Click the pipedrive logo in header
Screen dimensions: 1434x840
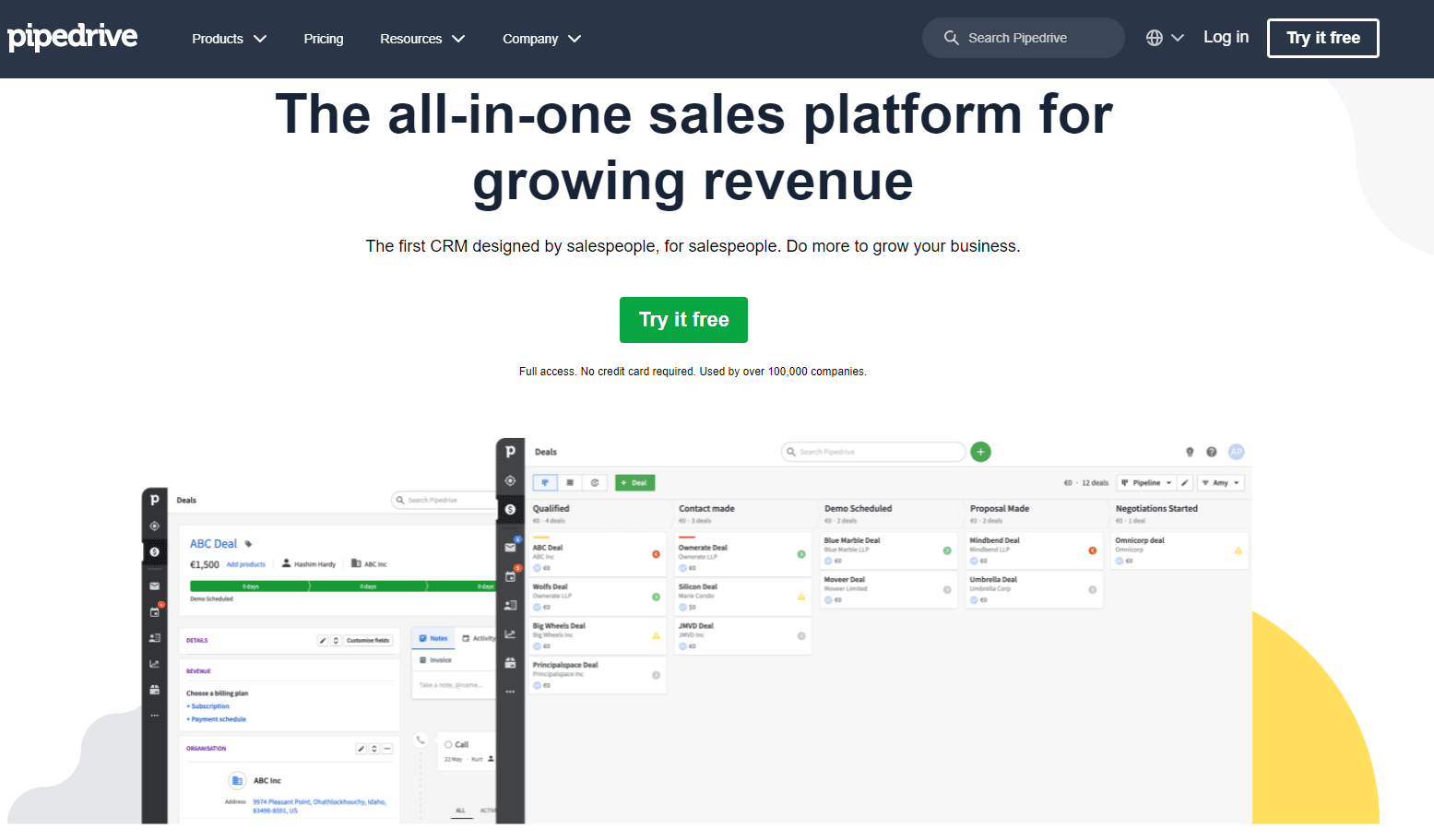[x=72, y=37]
